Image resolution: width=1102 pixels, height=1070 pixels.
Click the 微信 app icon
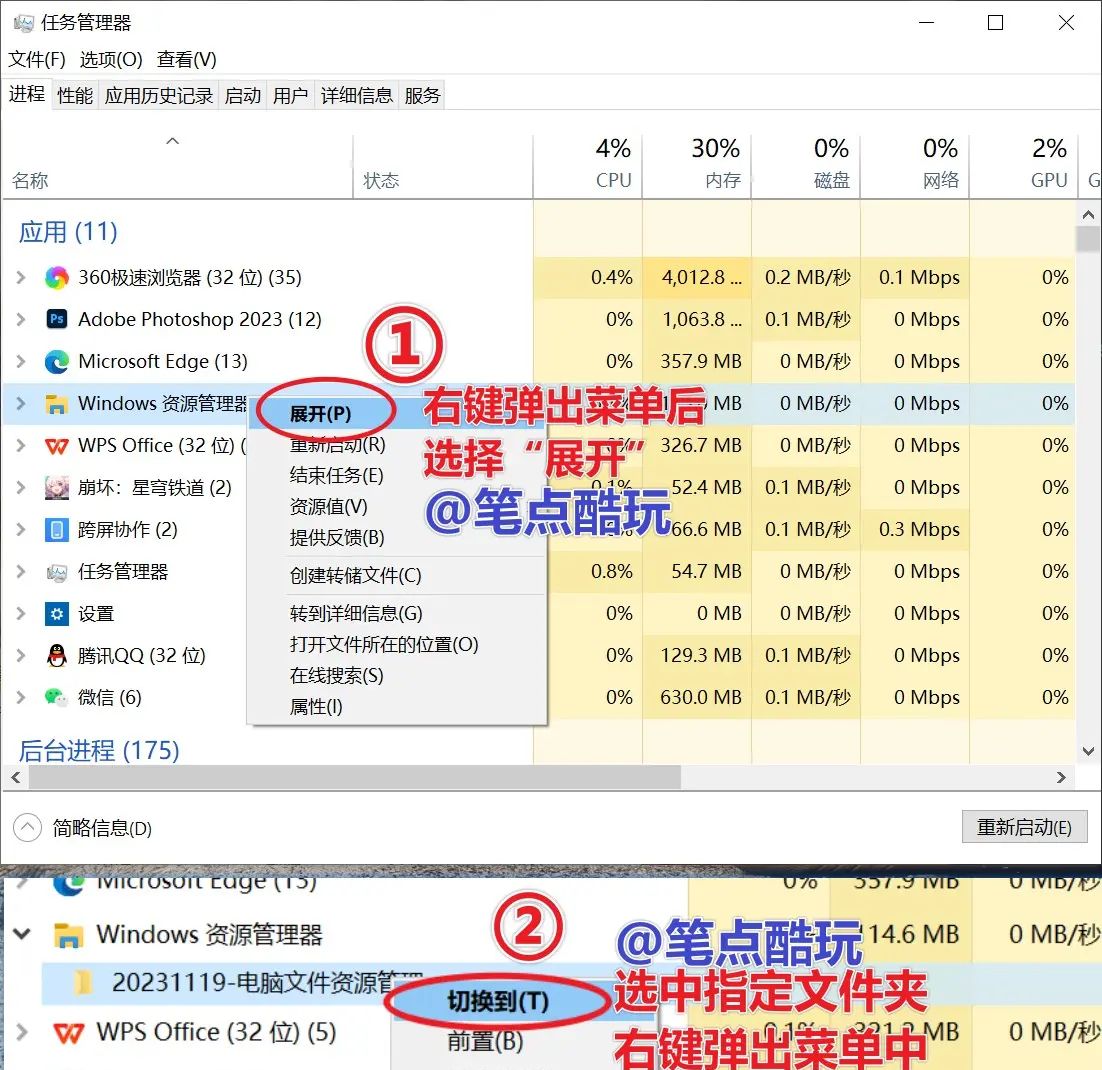[56, 697]
